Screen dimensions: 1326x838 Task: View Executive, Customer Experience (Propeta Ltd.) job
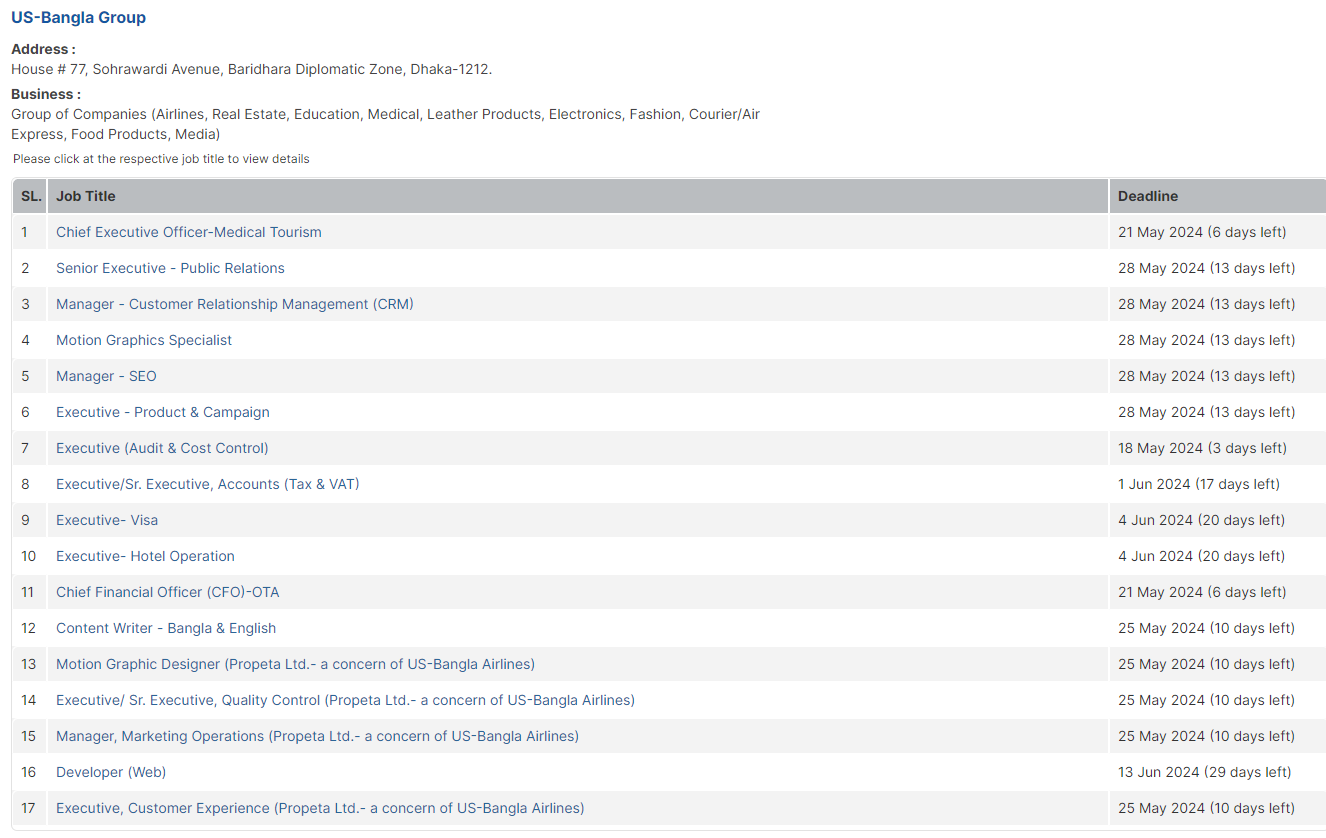pos(320,808)
